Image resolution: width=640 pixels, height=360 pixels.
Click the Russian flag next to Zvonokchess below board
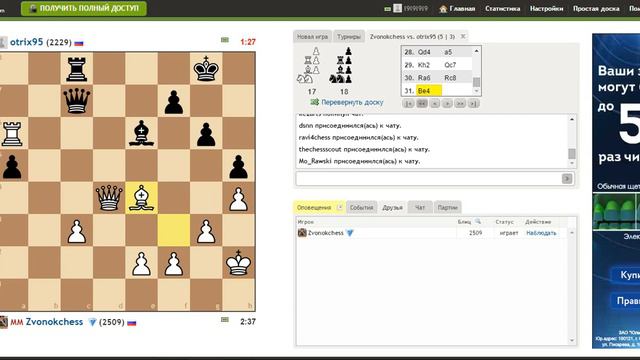tap(131, 323)
